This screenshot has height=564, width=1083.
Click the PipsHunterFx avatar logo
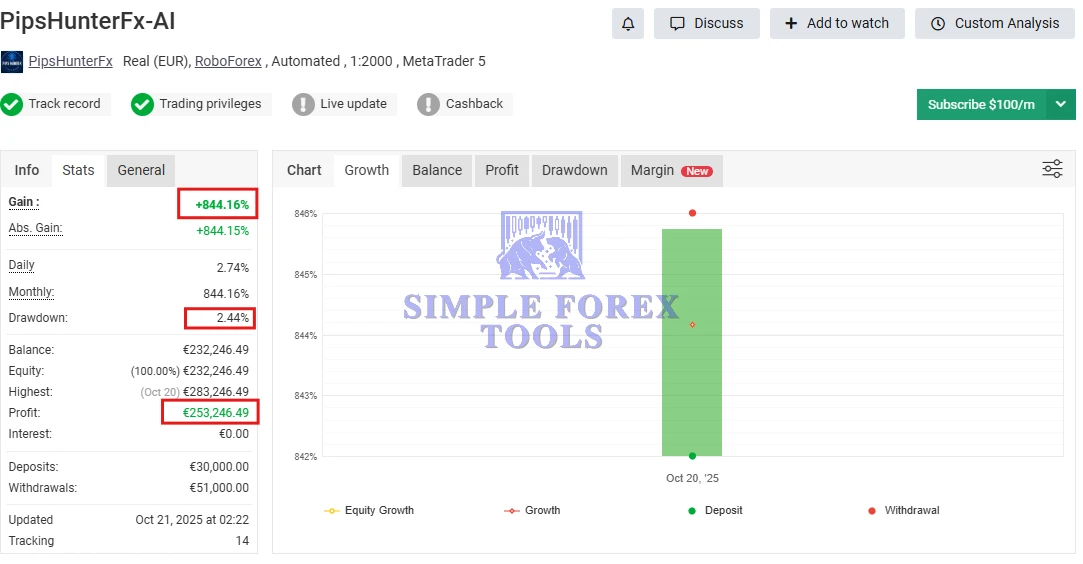point(13,62)
